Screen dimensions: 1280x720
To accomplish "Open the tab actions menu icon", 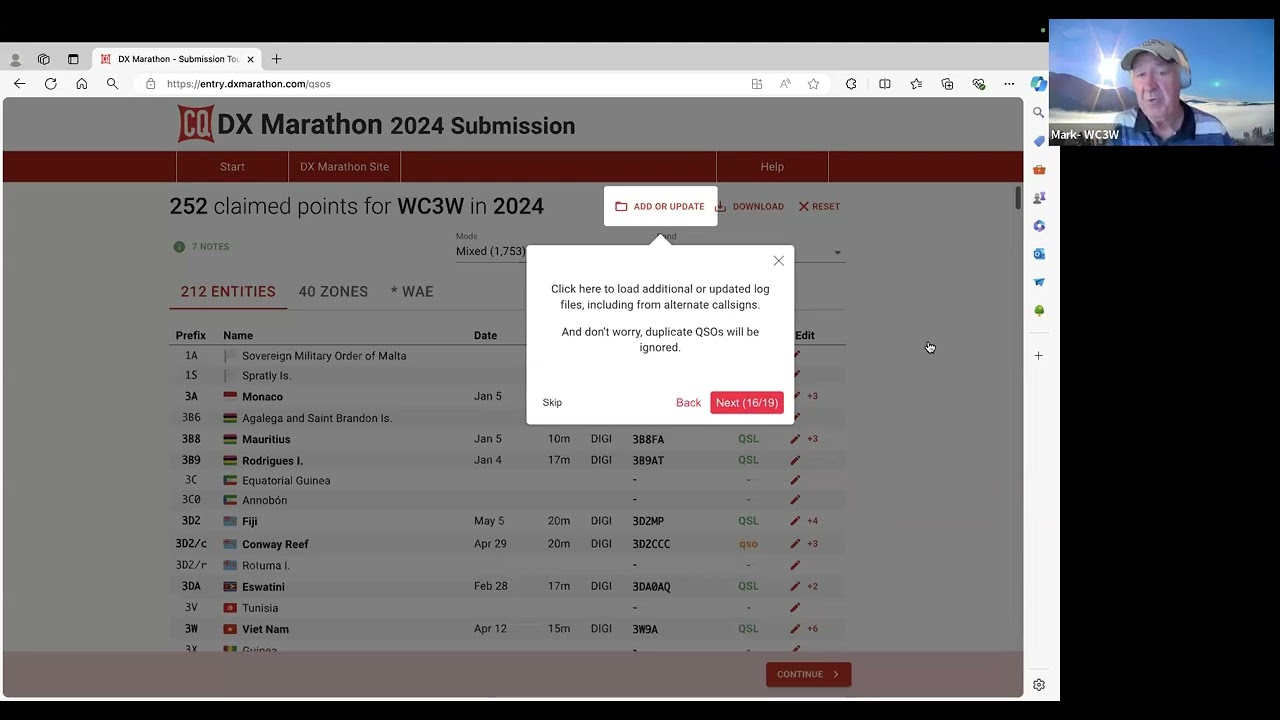I will pos(73,59).
